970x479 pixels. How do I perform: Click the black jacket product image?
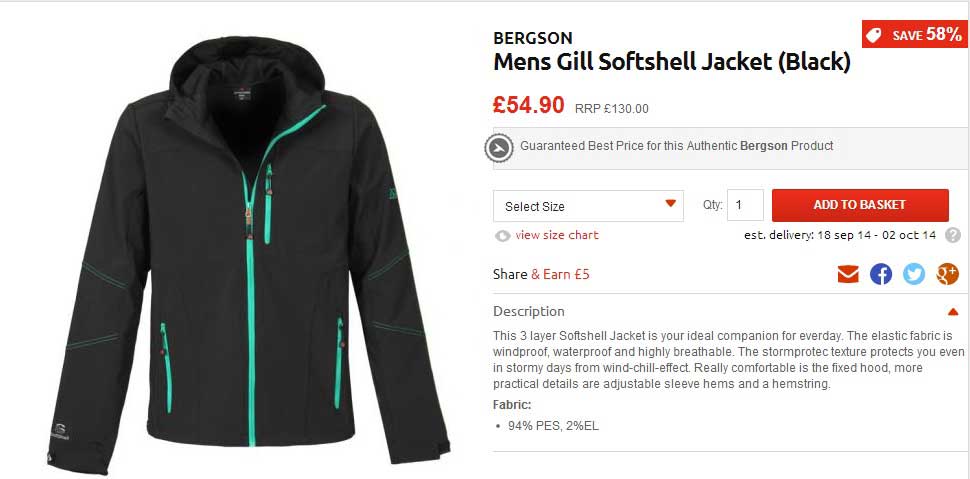248,254
